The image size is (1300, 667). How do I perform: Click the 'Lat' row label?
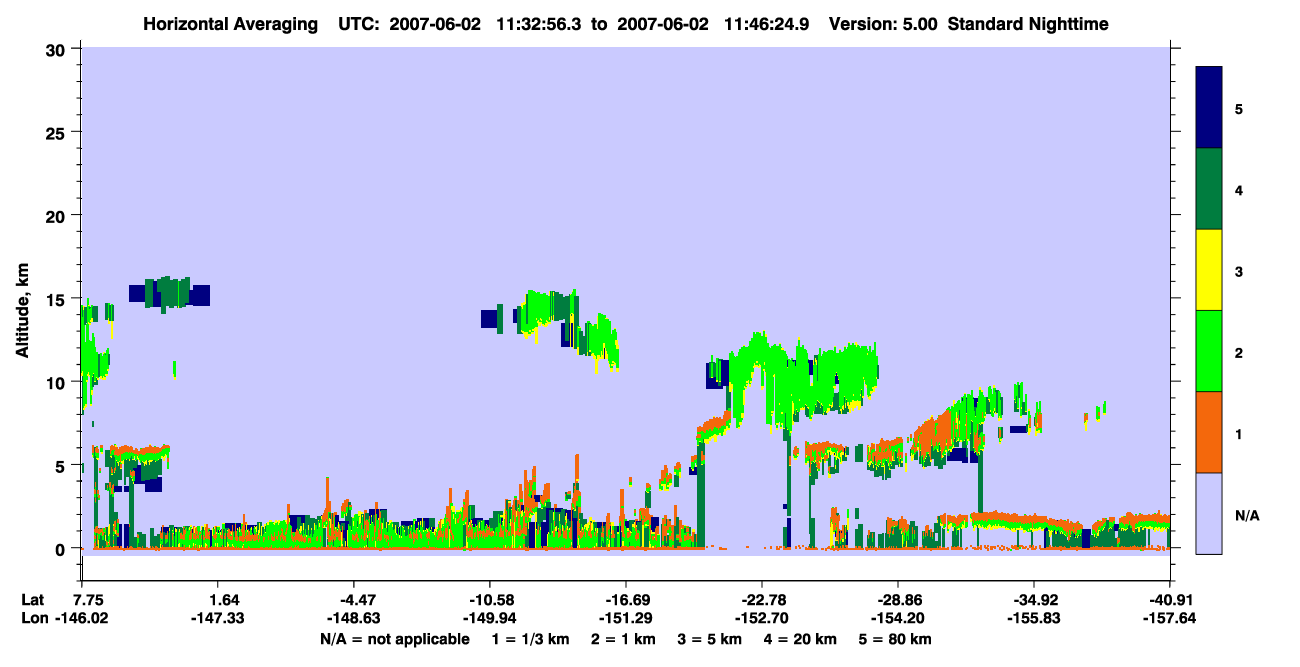(32, 600)
